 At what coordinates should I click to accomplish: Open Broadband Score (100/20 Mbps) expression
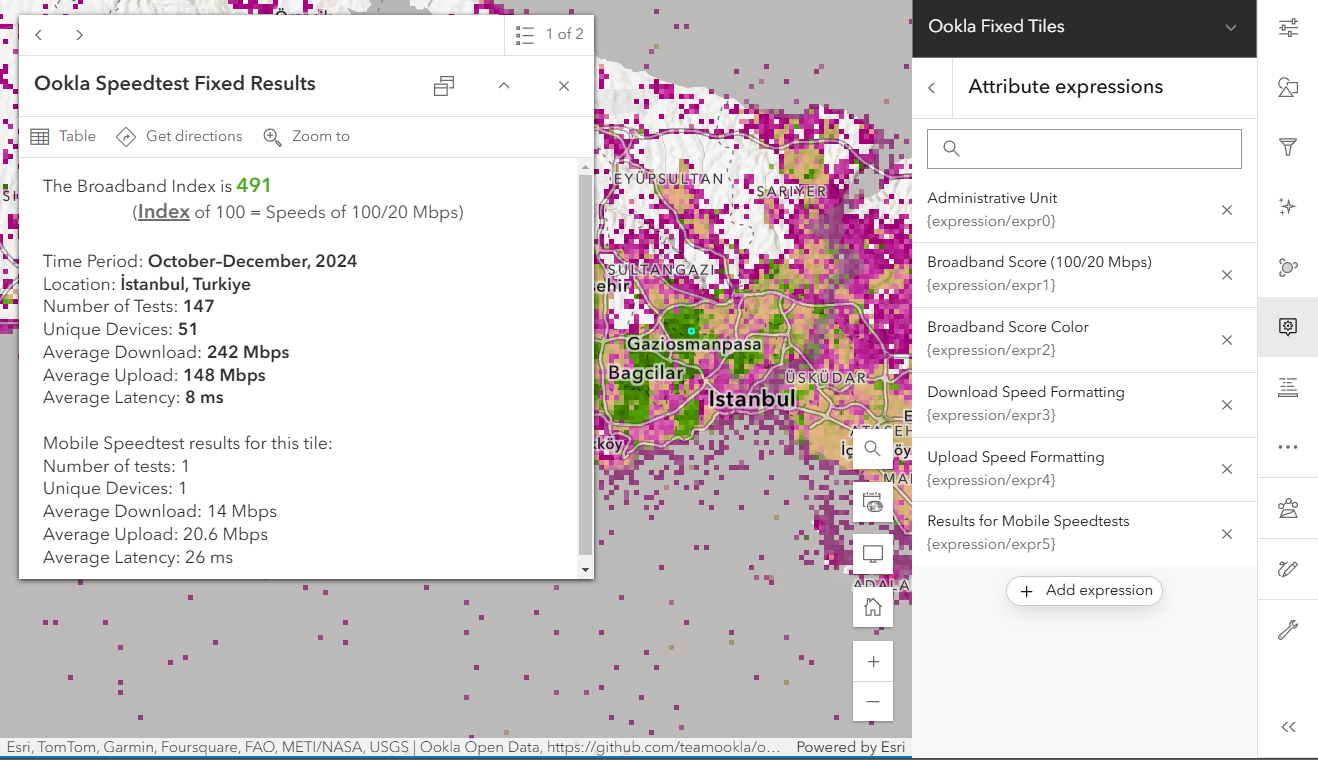[x=1062, y=274]
